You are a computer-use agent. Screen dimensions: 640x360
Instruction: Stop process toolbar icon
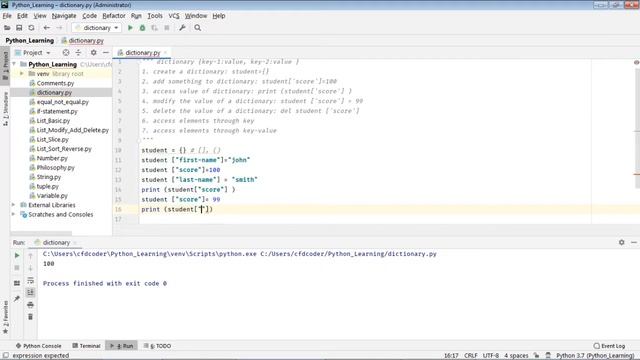tap(167, 28)
